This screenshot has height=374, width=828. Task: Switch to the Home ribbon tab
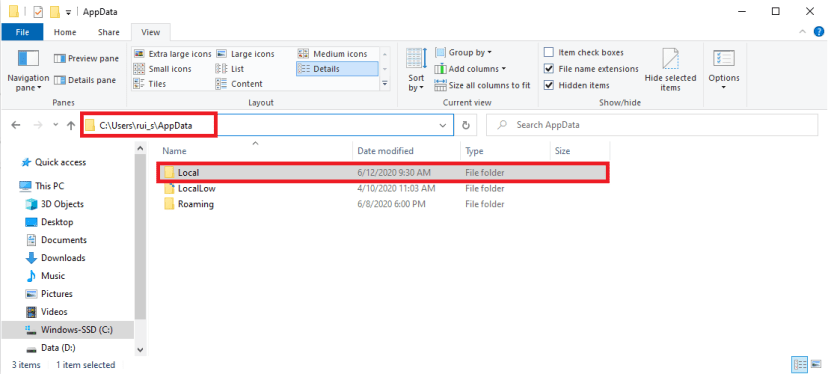click(x=65, y=32)
